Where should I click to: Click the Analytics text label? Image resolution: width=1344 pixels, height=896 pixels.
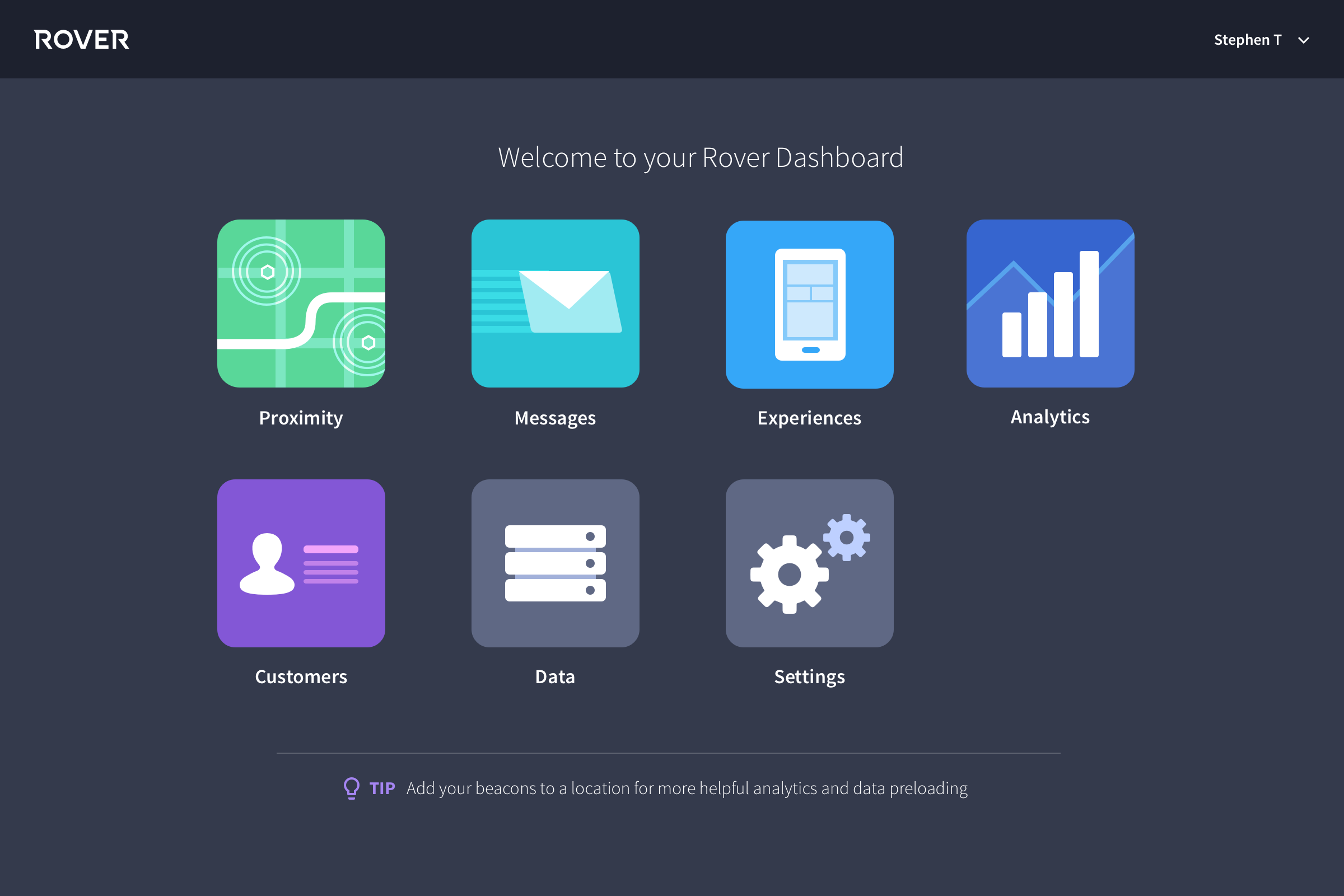(1049, 417)
